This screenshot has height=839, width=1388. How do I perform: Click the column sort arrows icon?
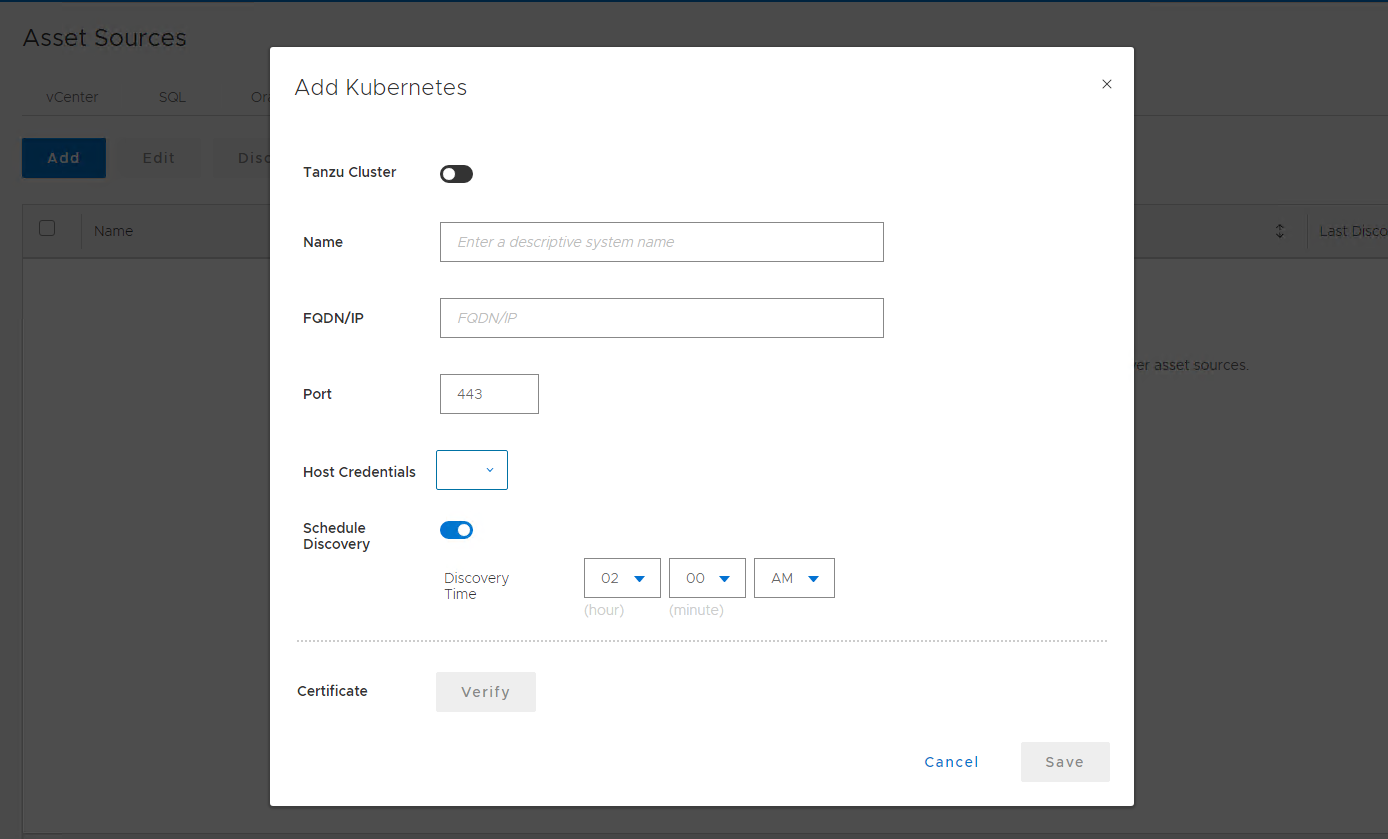[1279, 231]
